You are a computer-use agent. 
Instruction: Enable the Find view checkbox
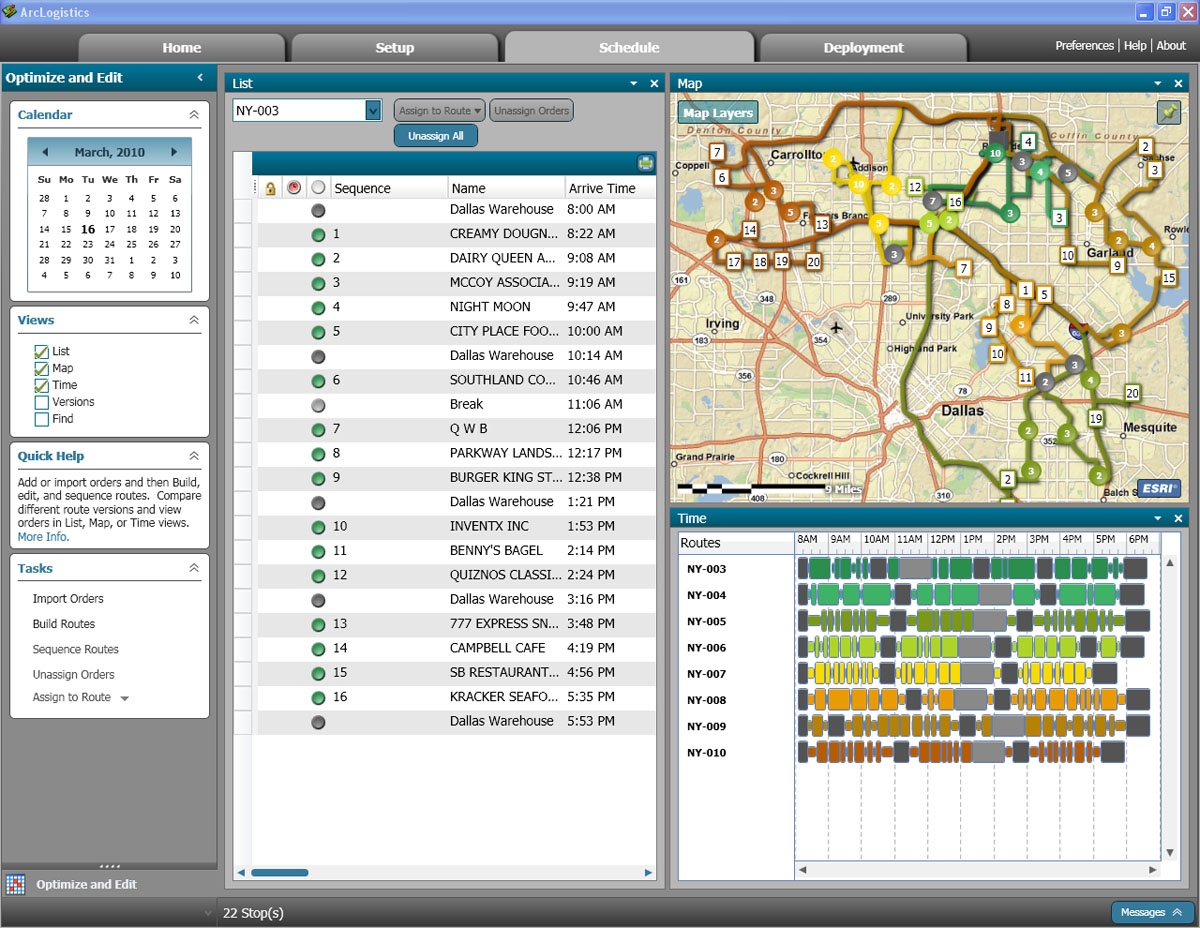point(41,419)
